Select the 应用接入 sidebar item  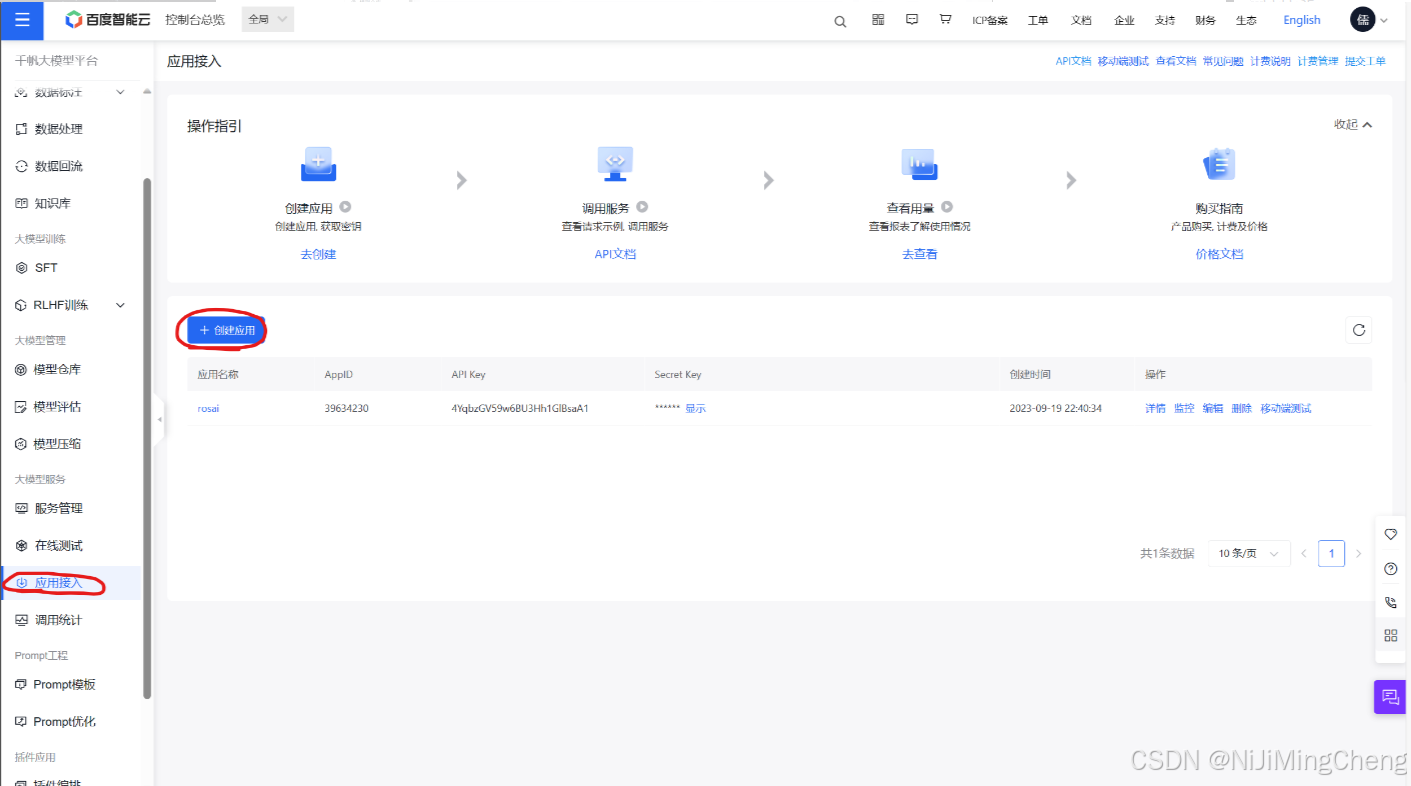pyautogui.click(x=72, y=583)
